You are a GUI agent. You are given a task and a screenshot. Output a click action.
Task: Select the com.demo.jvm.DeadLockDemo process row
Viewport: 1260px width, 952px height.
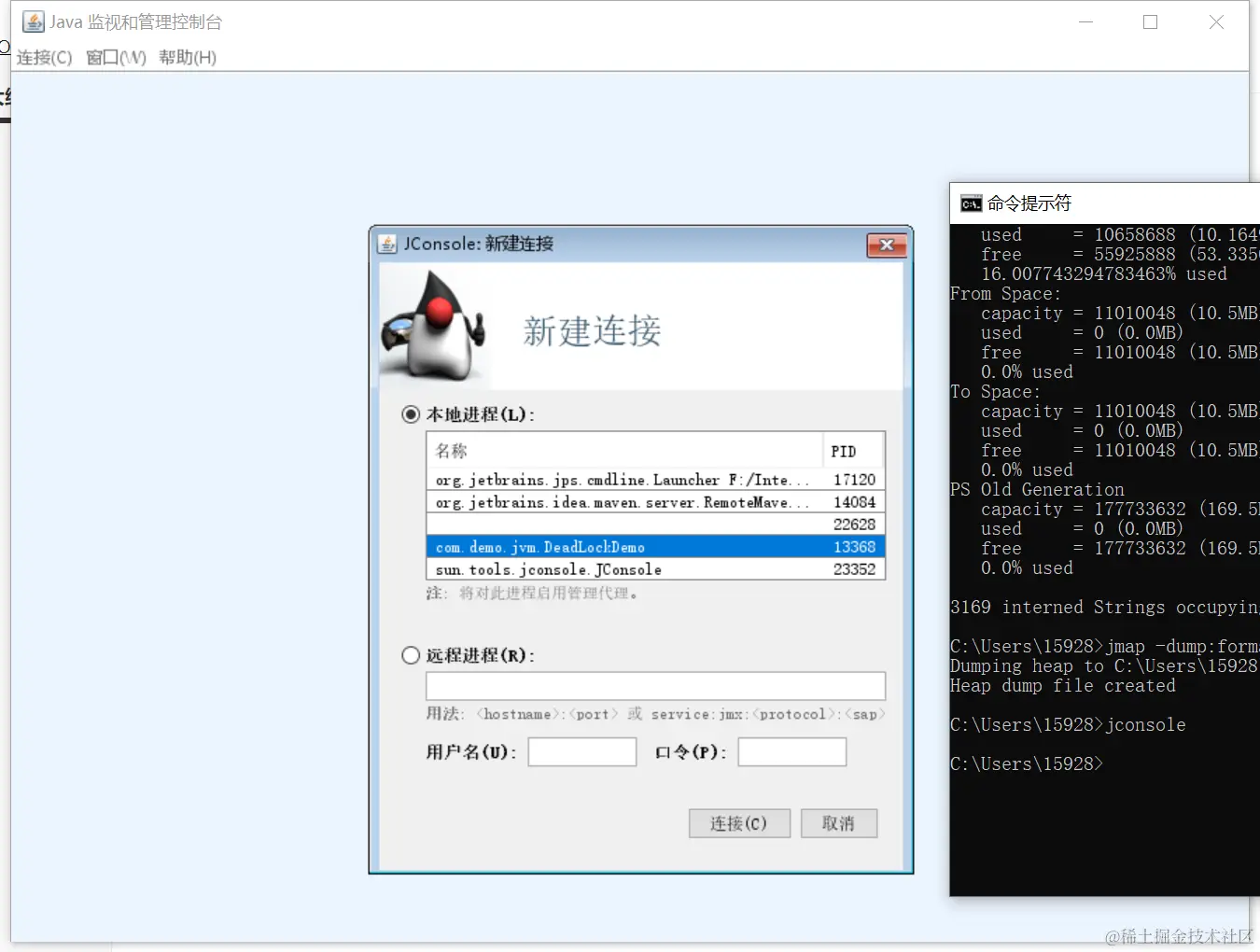(x=655, y=547)
